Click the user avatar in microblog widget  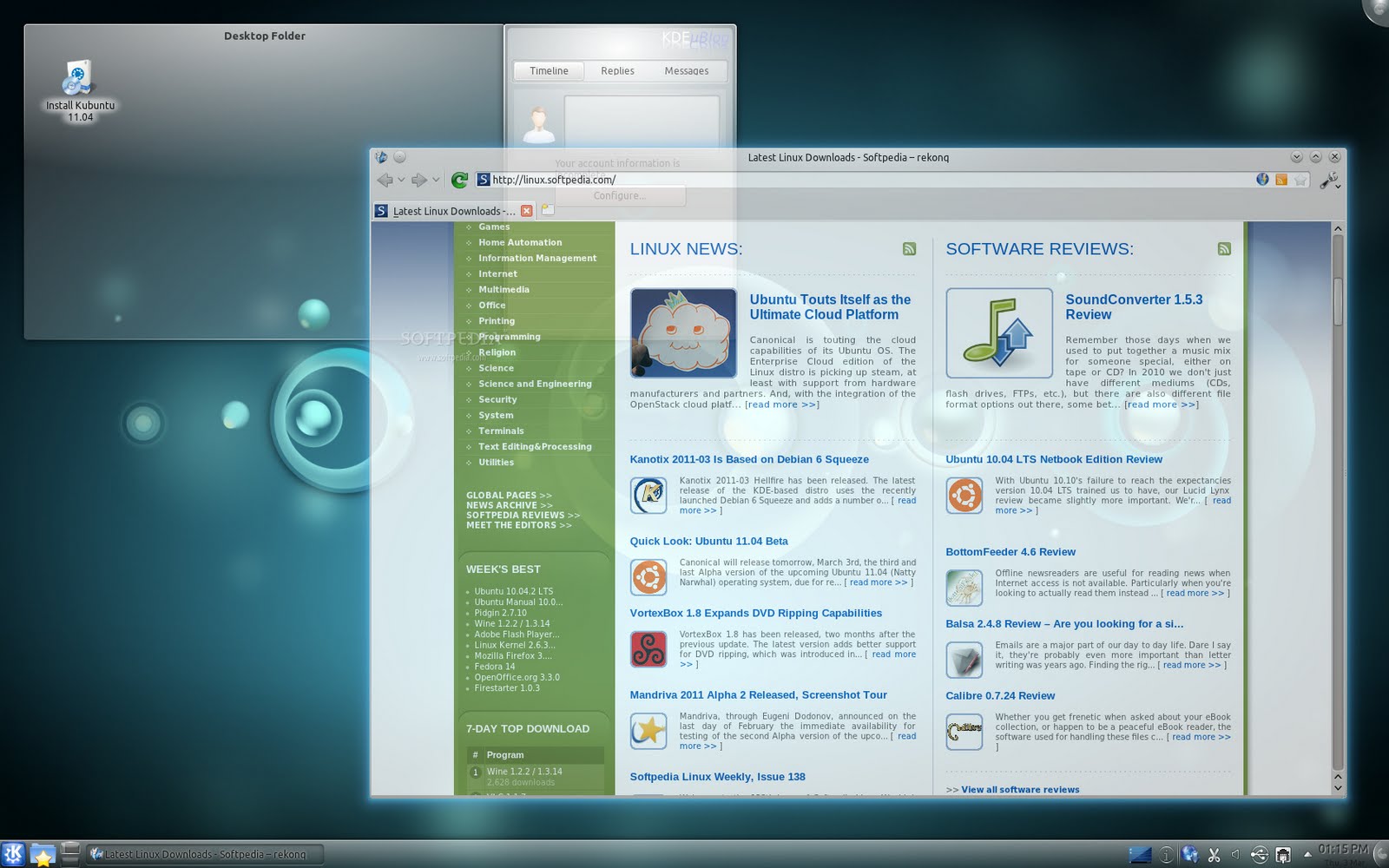pyautogui.click(x=539, y=124)
